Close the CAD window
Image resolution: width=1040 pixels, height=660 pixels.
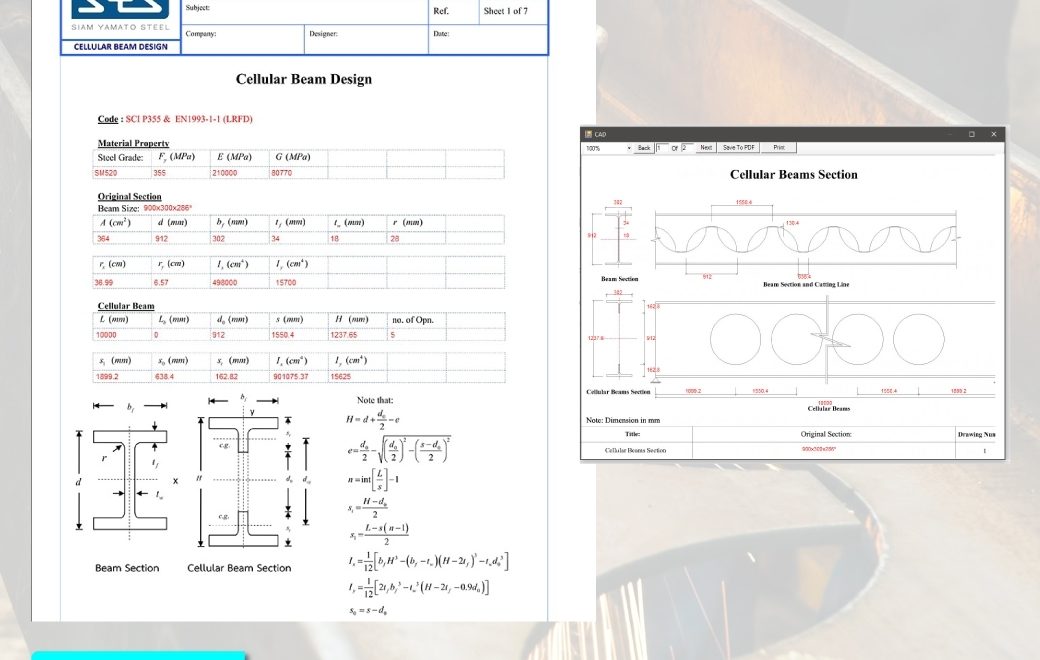[x=994, y=134]
